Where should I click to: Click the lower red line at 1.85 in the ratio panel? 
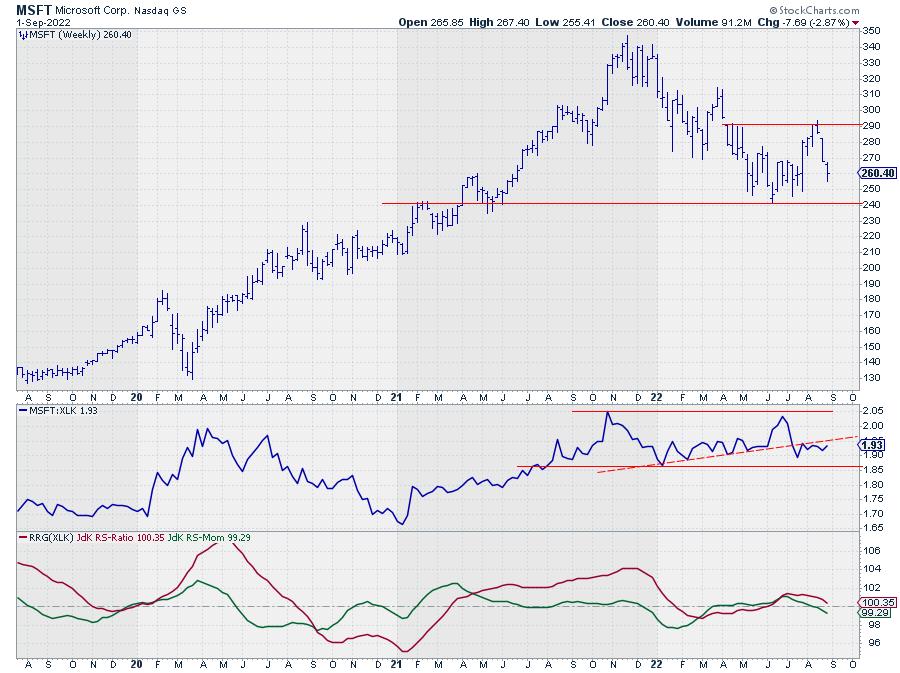pyautogui.click(x=689, y=466)
